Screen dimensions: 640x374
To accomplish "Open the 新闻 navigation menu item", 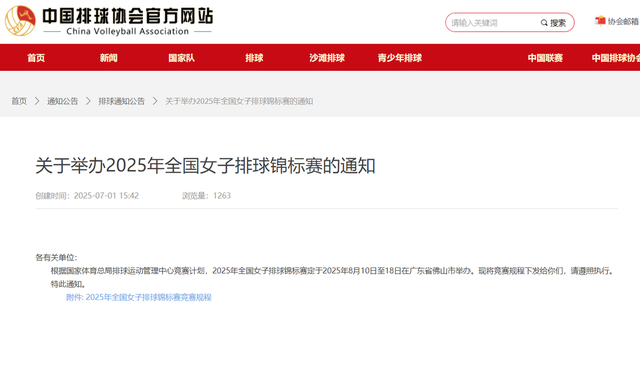I will (x=109, y=58).
